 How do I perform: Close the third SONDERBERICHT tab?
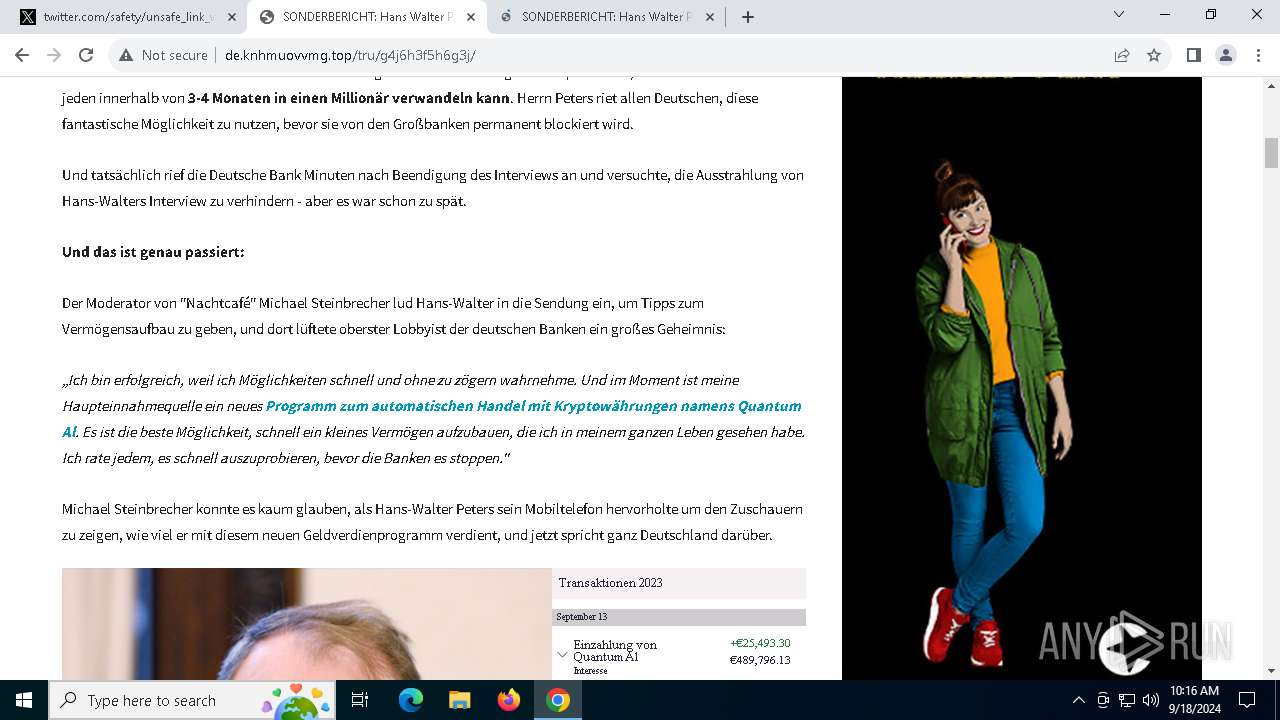709,17
